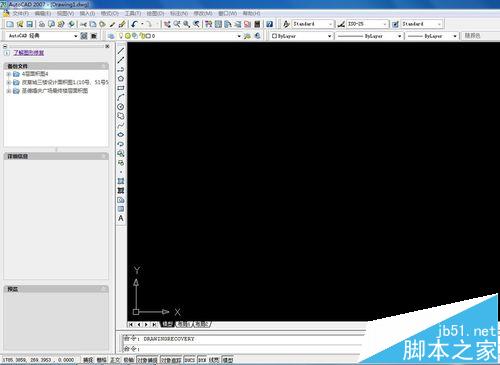Open the 工具(T) menu
Image resolution: width=500 pixels, height=365 pixels.
pos(133,13)
